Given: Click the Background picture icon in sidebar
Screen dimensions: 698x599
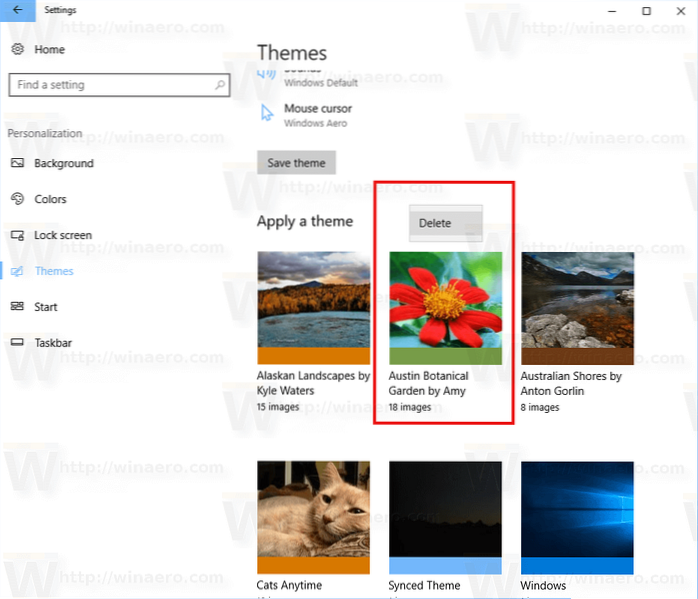Looking at the screenshot, I should pos(17,163).
